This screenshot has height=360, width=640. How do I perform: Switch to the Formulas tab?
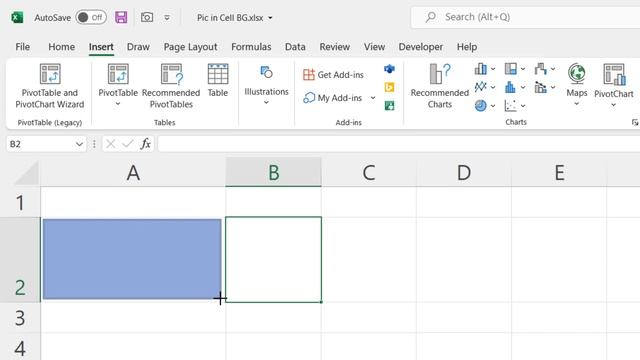coord(251,47)
